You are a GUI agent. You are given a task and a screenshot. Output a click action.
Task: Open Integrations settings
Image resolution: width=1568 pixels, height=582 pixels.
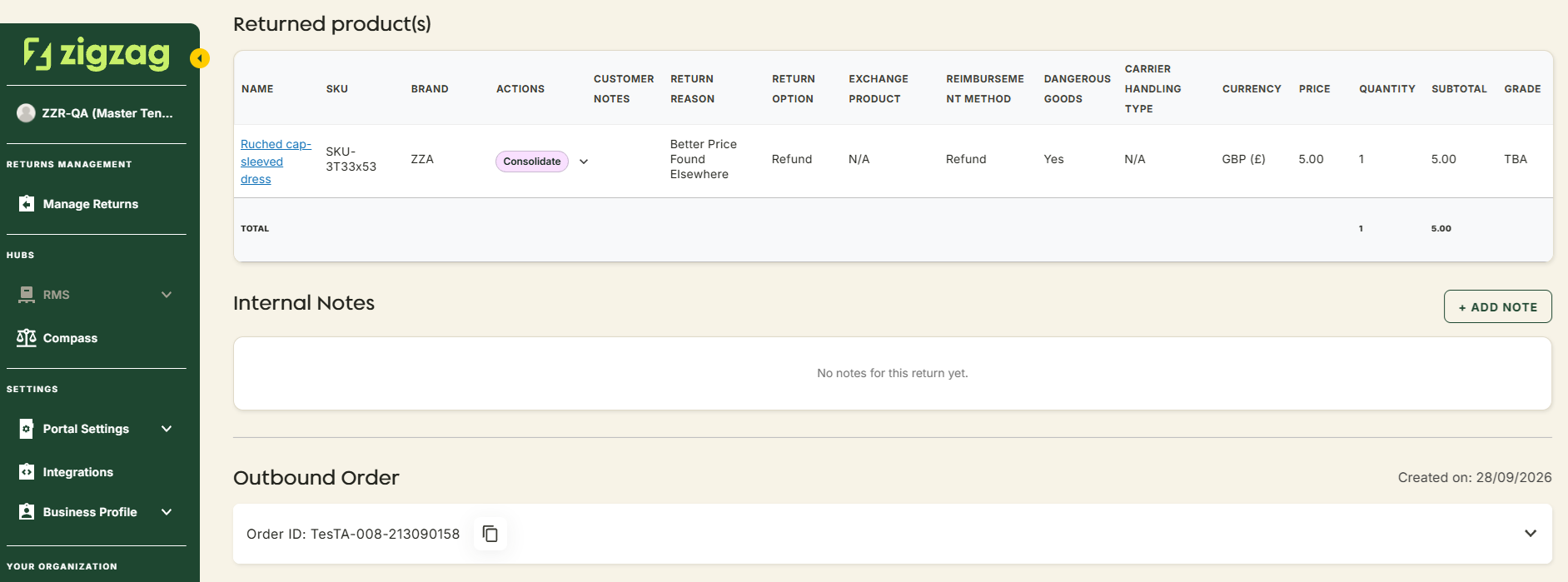pos(78,472)
